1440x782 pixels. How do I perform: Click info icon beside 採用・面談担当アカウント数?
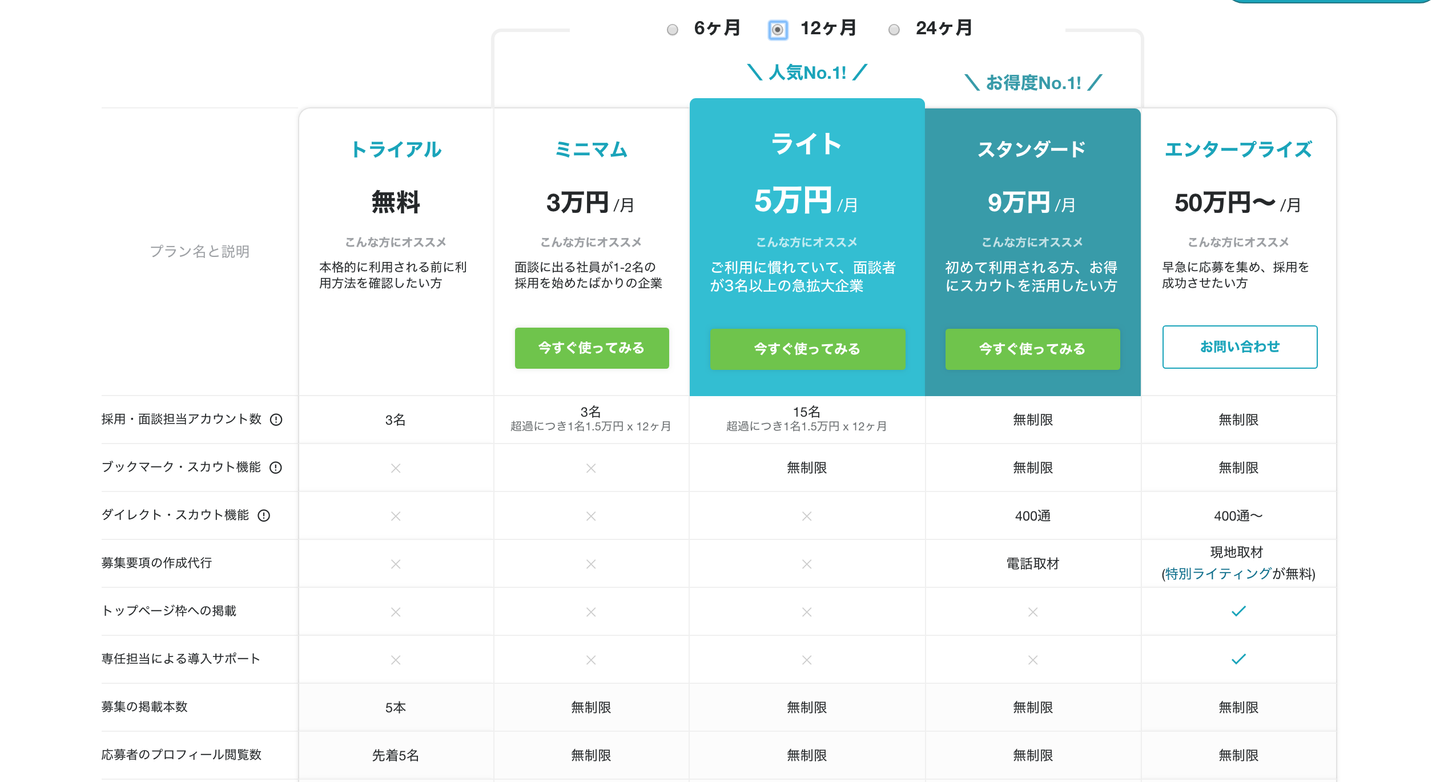pyautogui.click(x=276, y=420)
